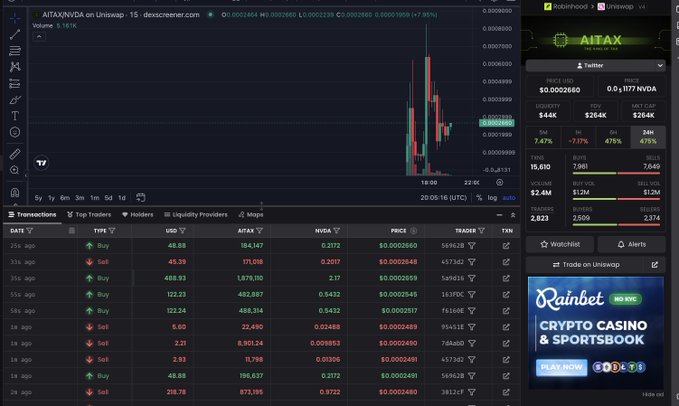
Task: Toggle log scale on chart
Action: (x=492, y=198)
